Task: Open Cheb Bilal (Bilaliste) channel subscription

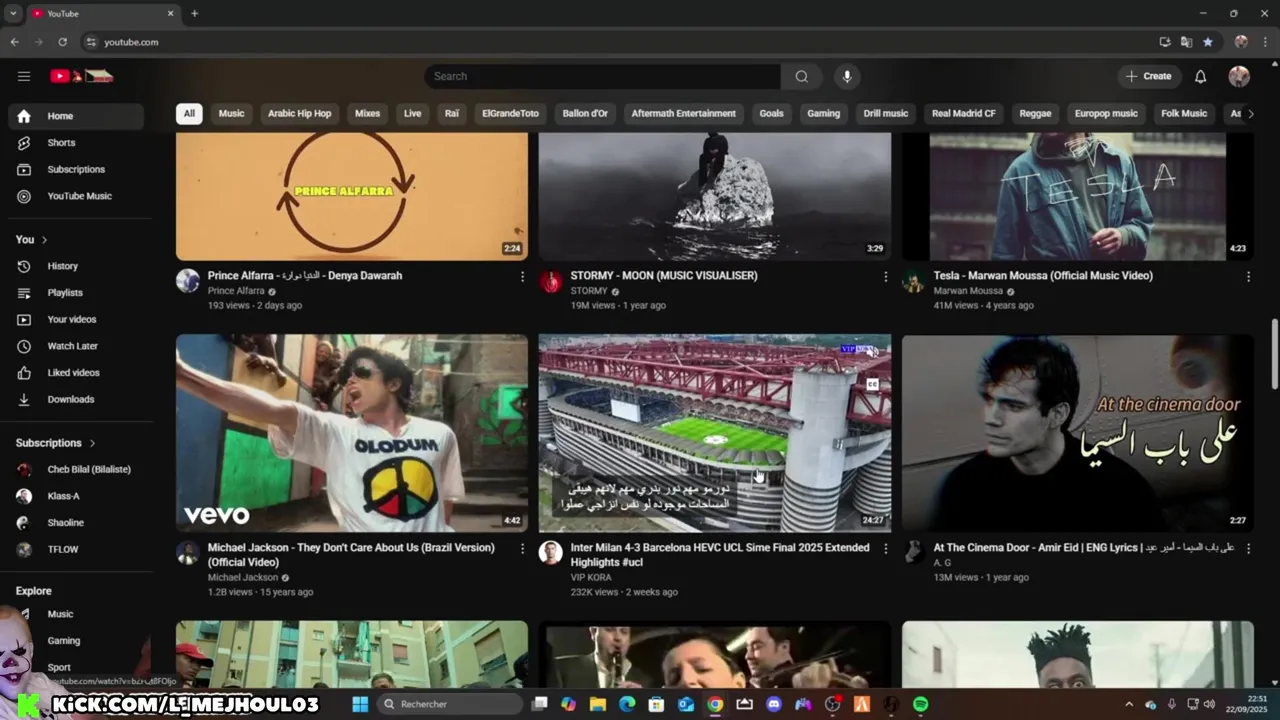Action: [x=76, y=469]
